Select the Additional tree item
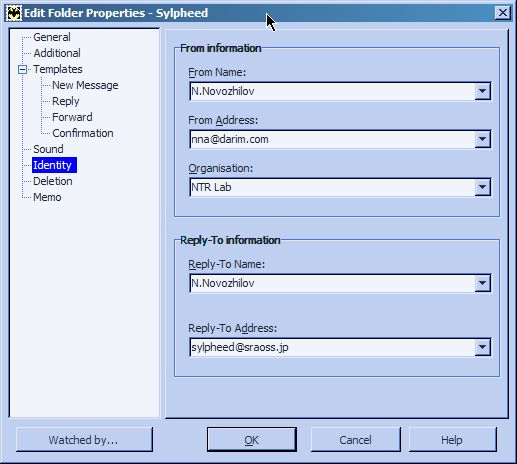The height and width of the screenshot is (464, 517). (57, 53)
